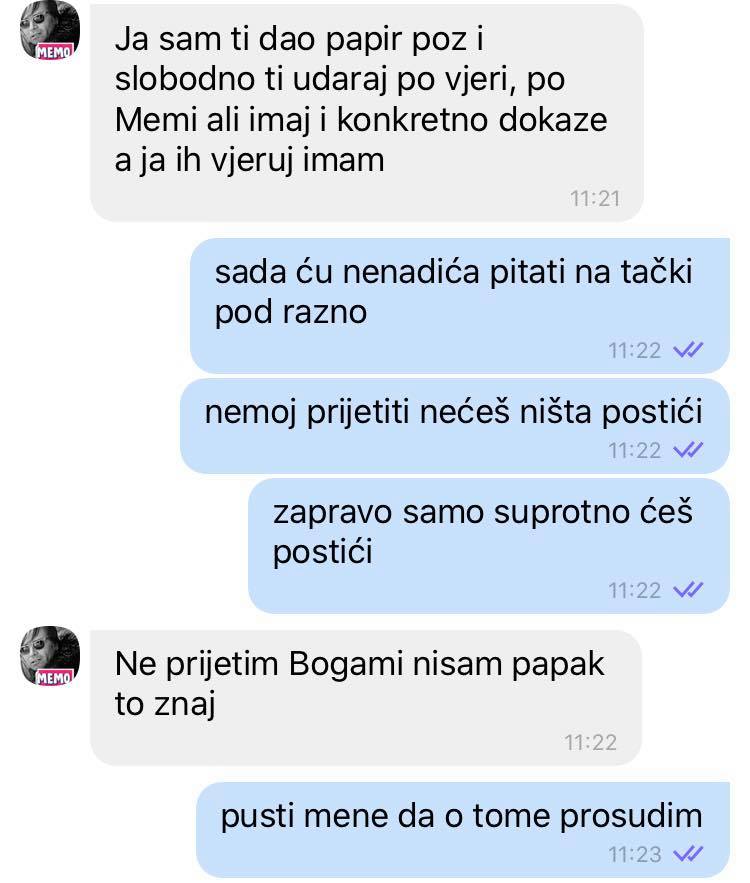750x883 pixels.
Task: Tap the word 'nenadića' in the blue message
Action: [x=411, y=273]
